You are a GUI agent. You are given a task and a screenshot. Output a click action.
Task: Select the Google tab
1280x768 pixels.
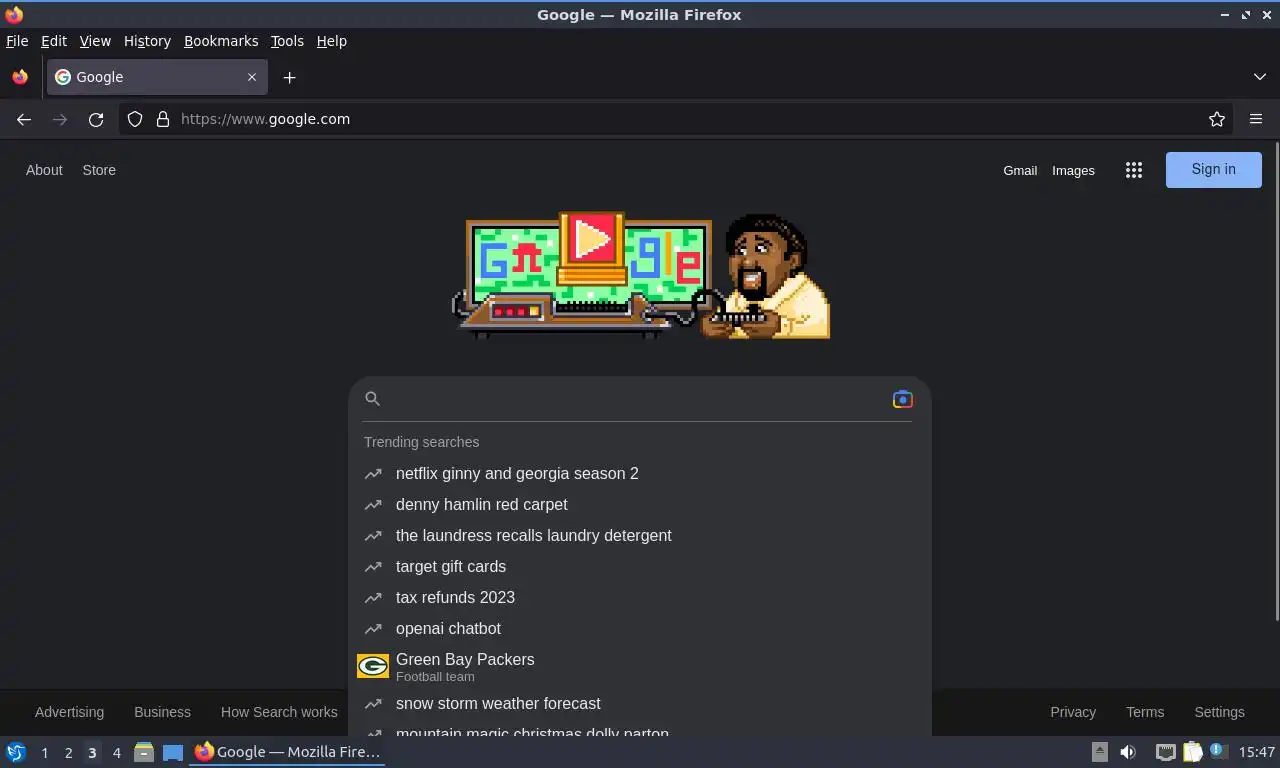point(156,77)
